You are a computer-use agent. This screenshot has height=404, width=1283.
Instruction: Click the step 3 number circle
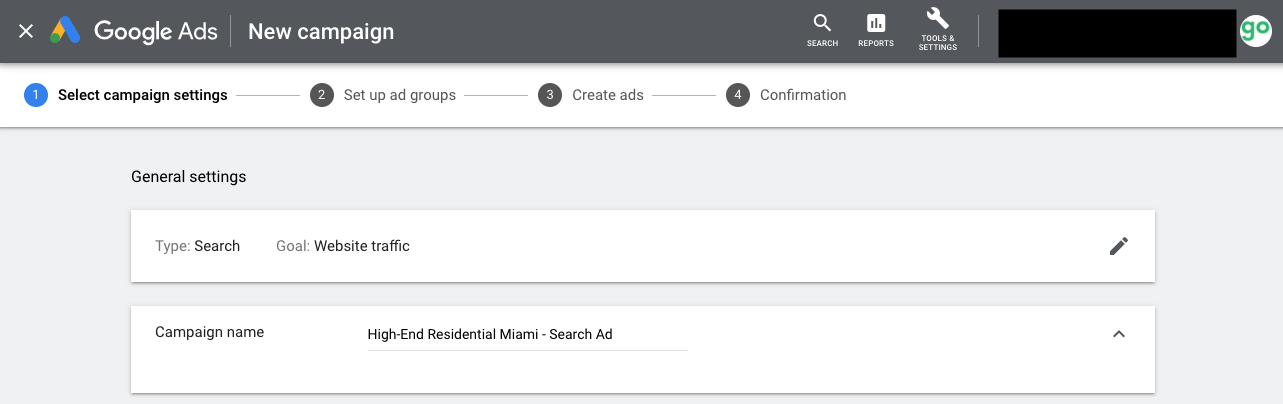coord(549,95)
